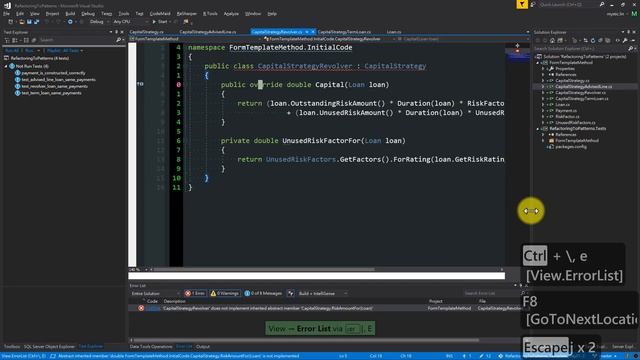Click the Search Error List field
This screenshot has height=360, width=640.
point(491,293)
